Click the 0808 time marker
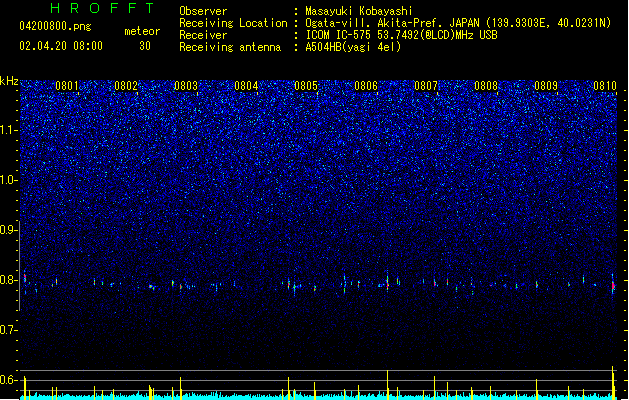Image resolution: width=629 pixels, height=400 pixels. coord(486,86)
